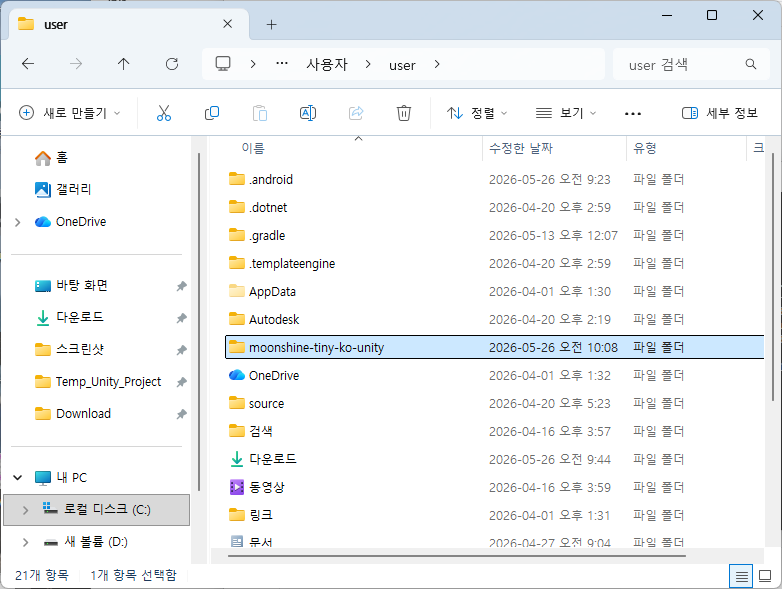
Task: Click chevron after user in breadcrumb
Action: [437, 64]
